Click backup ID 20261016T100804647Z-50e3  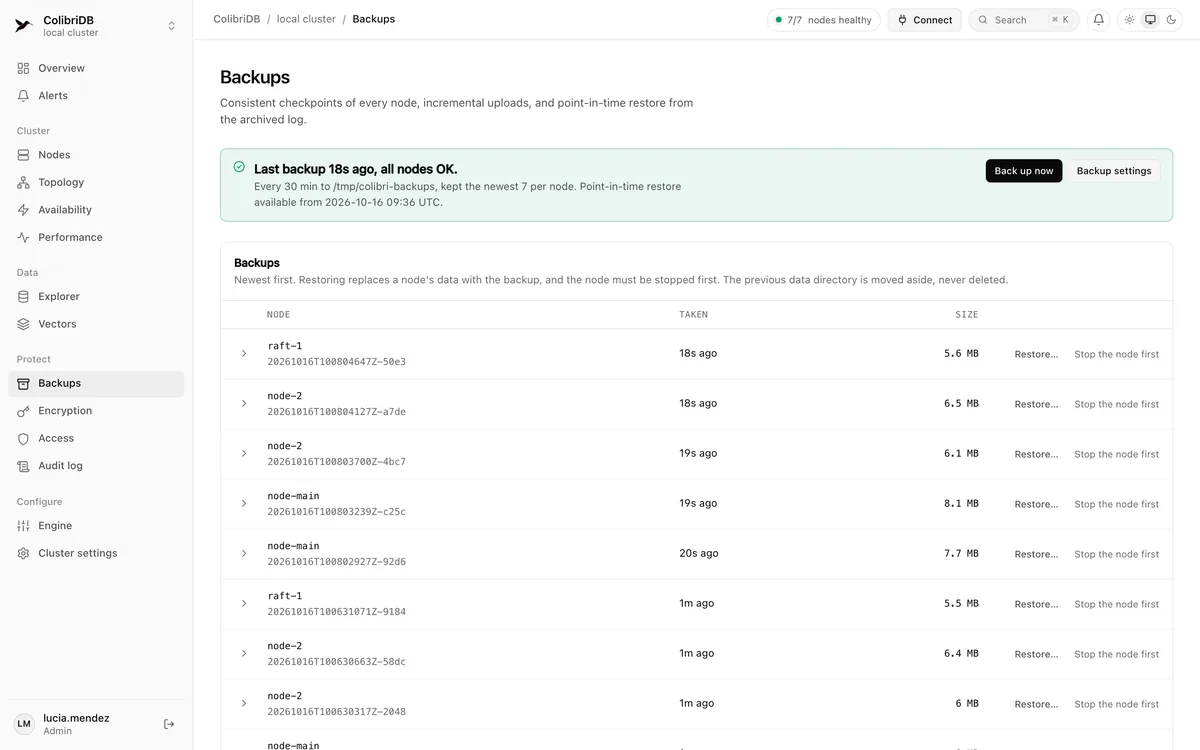337,362
